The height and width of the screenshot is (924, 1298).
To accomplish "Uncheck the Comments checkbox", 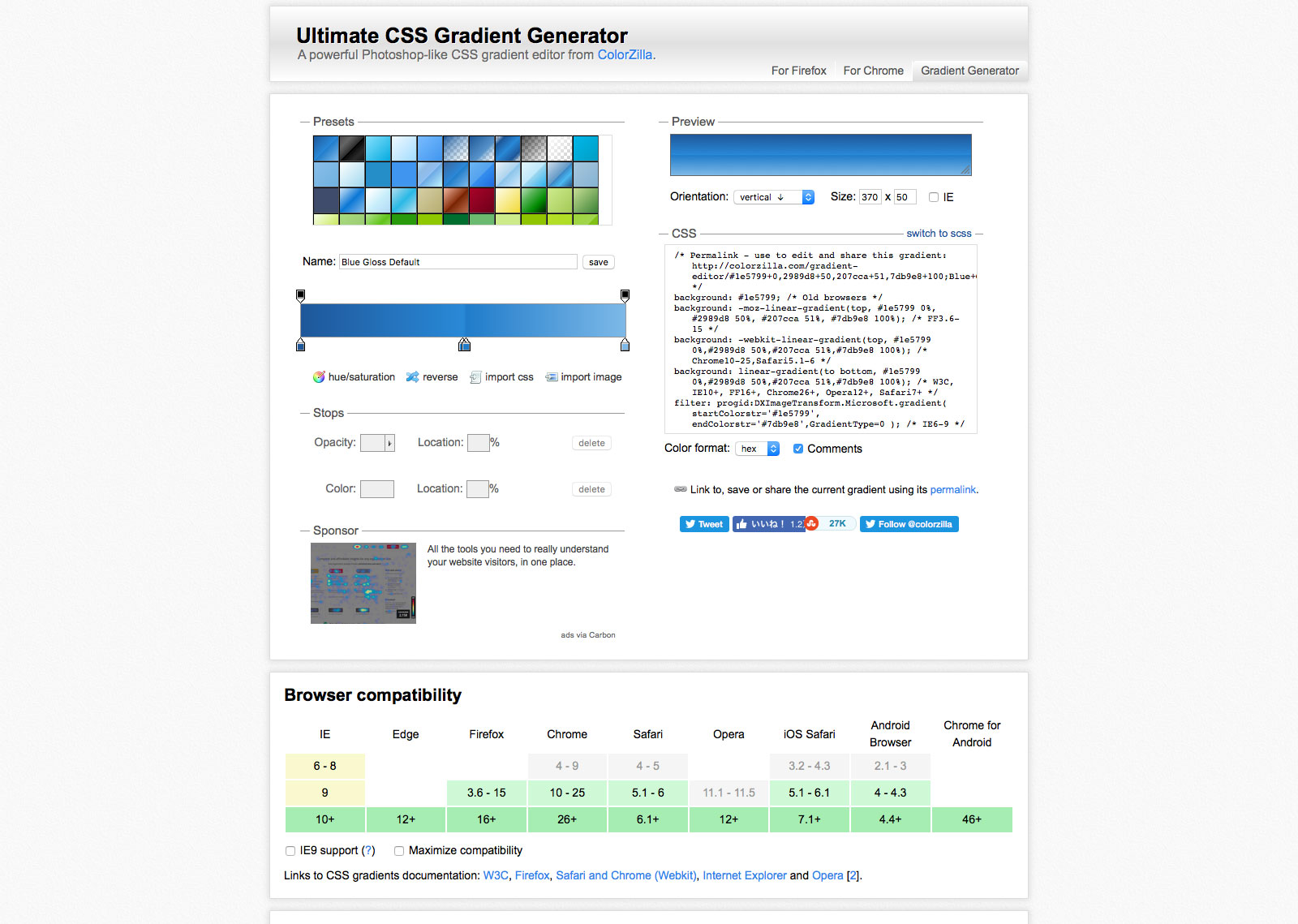I will [x=798, y=449].
